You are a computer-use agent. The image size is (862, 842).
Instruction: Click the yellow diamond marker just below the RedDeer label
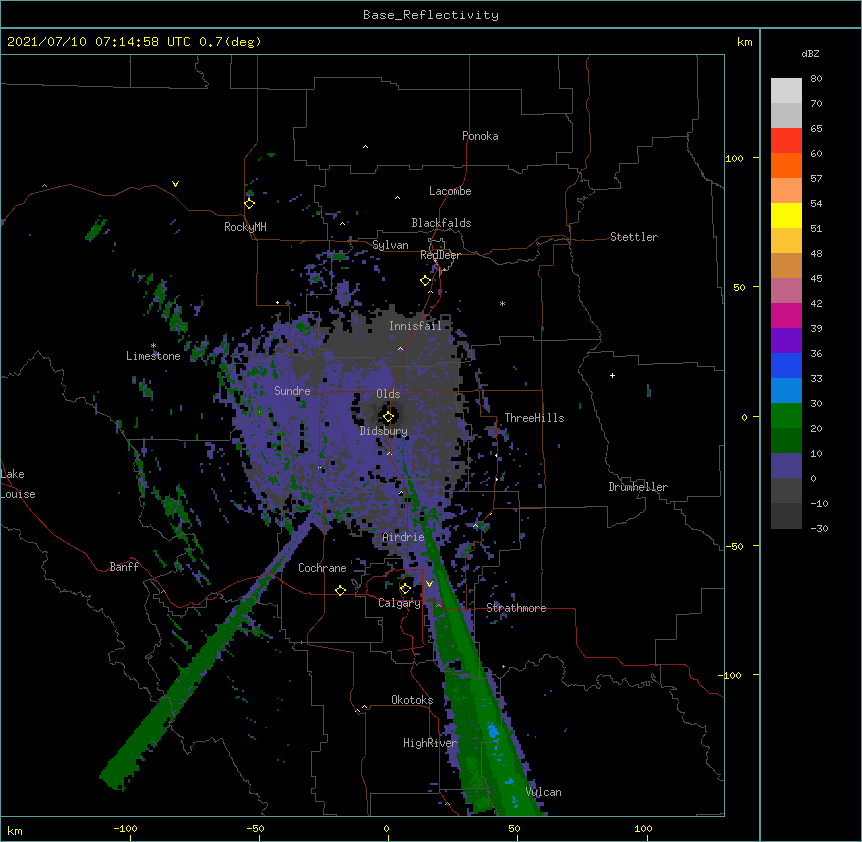[x=425, y=281]
